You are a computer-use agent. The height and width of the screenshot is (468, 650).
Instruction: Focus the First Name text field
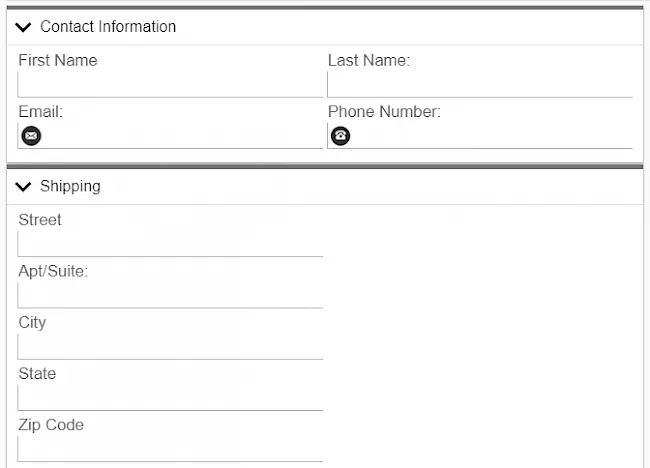[x=170, y=85]
